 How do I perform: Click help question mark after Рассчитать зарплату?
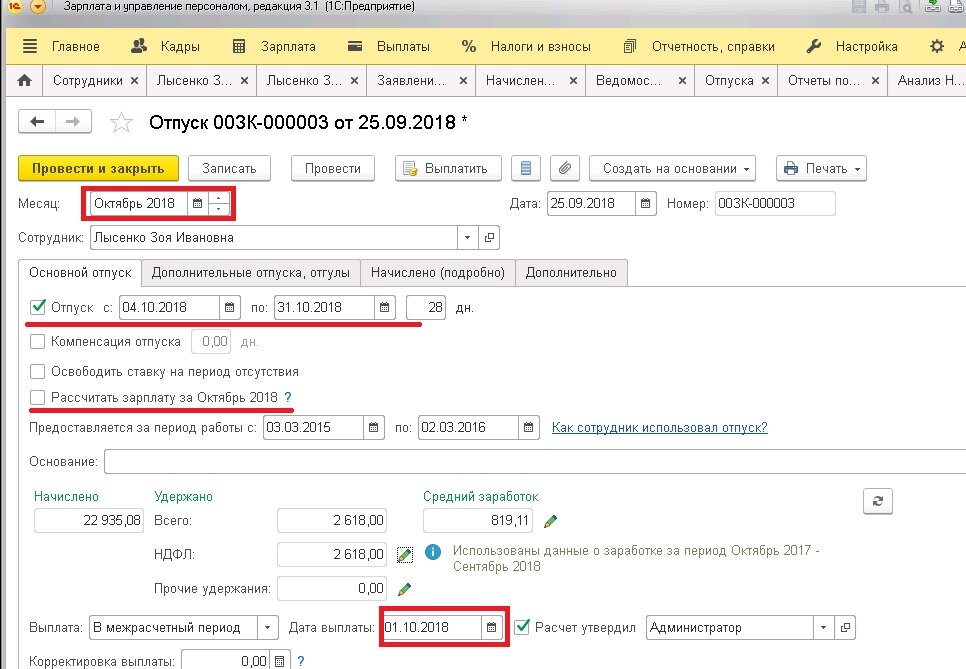[288, 398]
